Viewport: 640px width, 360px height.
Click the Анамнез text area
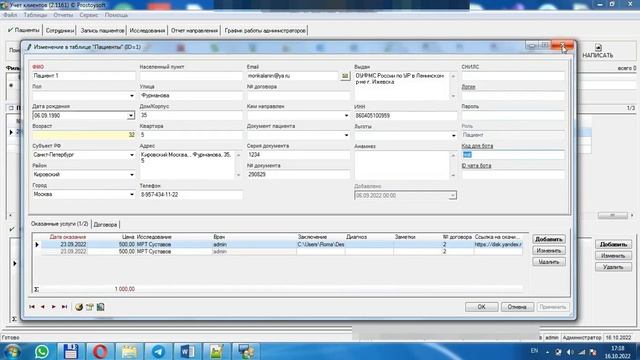[402, 165]
